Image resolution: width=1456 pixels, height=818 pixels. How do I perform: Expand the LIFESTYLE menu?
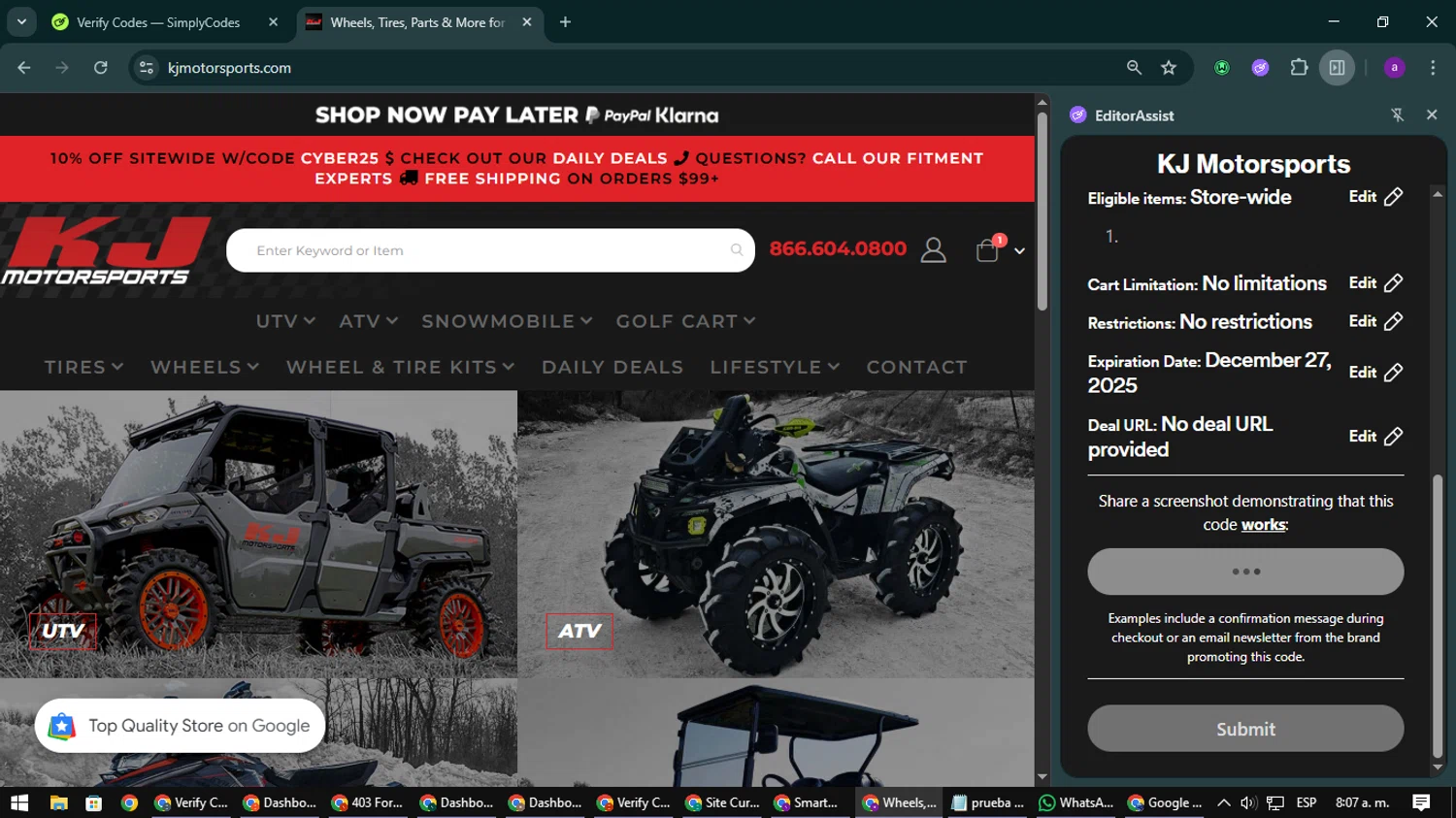click(775, 367)
